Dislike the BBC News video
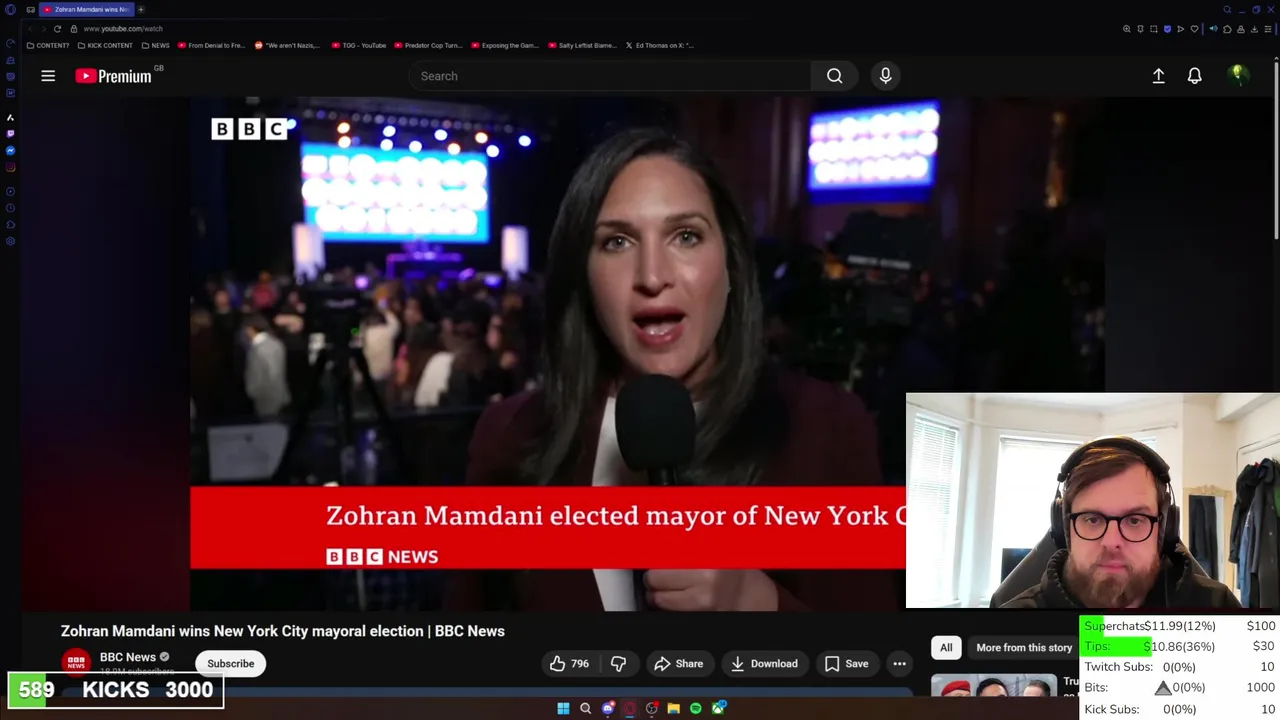 (x=618, y=664)
